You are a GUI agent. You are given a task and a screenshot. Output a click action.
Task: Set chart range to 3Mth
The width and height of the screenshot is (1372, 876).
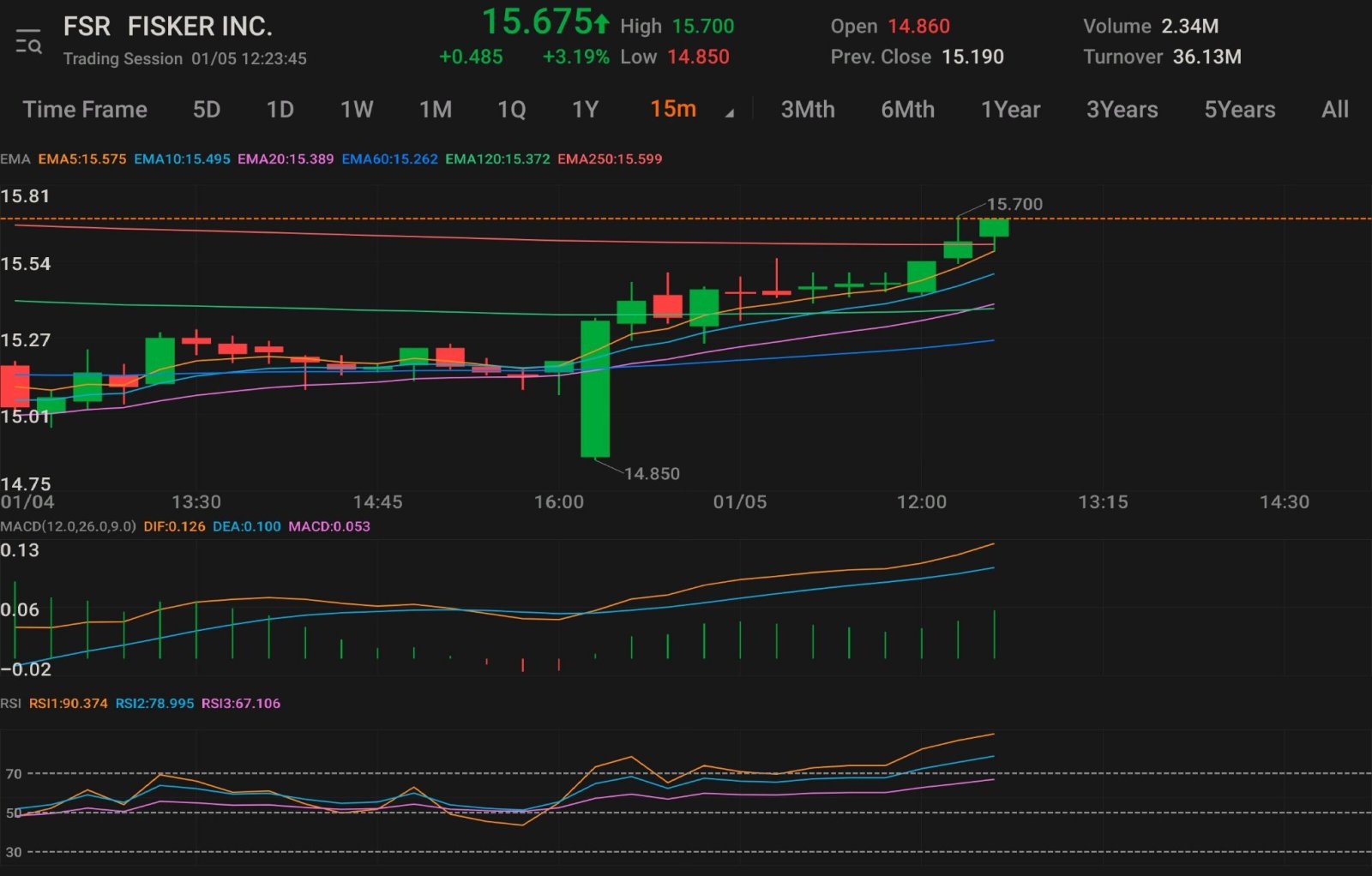tap(808, 110)
